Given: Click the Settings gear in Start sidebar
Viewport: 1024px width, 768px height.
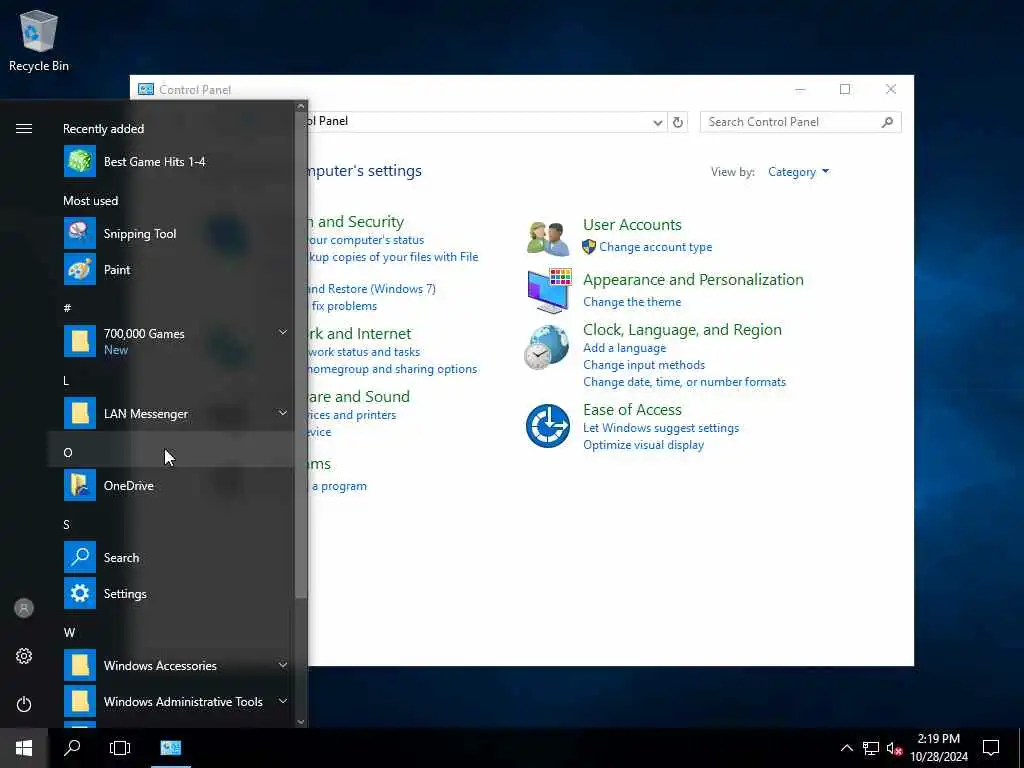Looking at the screenshot, I should (x=24, y=656).
